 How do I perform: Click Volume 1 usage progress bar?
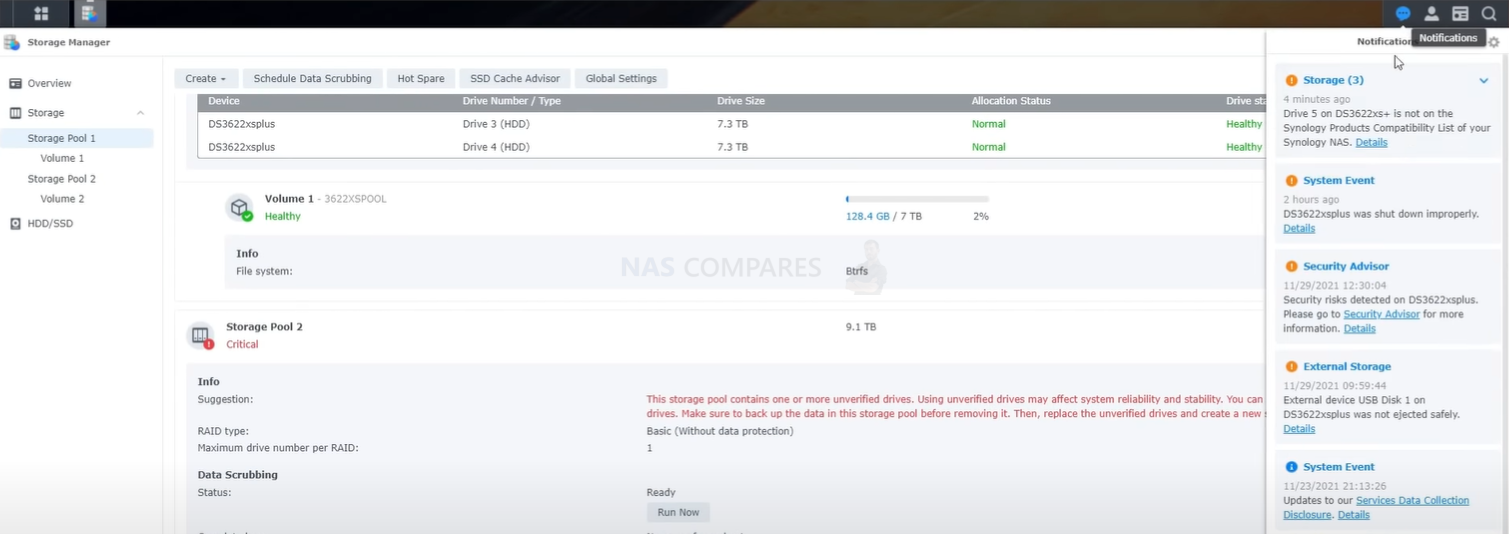tap(917, 199)
